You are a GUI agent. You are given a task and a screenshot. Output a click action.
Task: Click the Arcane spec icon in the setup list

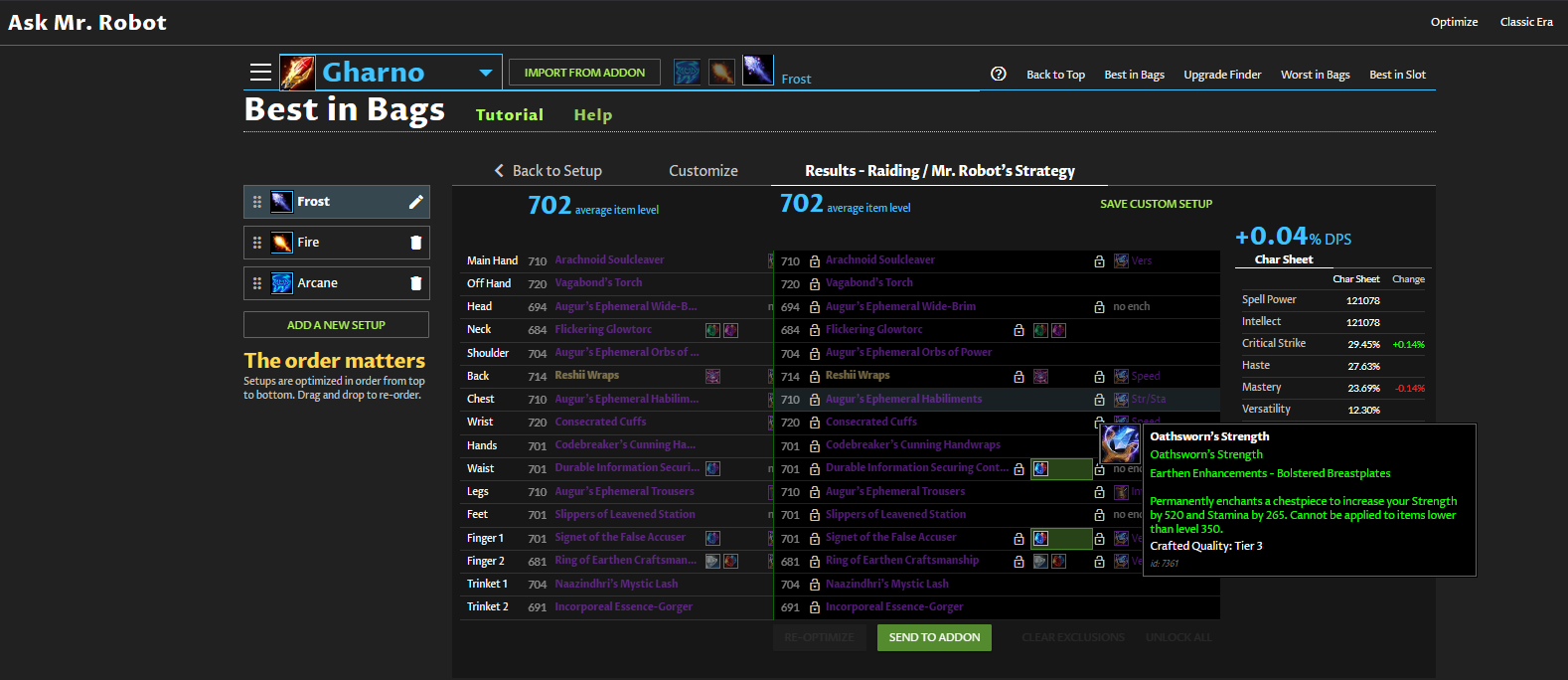(282, 283)
